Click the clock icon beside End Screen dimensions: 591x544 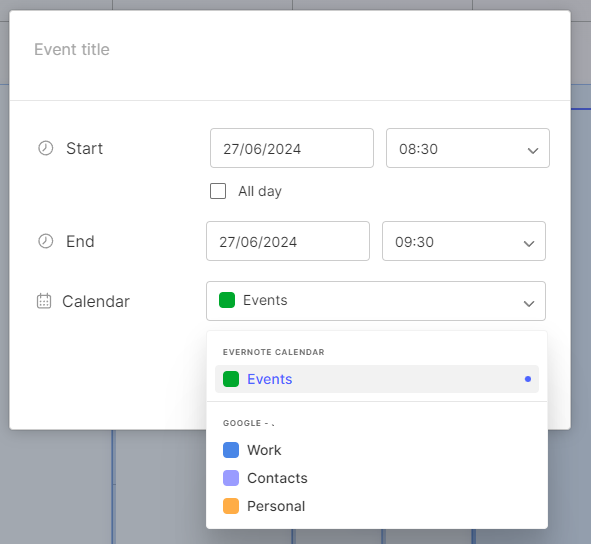tap(46, 241)
